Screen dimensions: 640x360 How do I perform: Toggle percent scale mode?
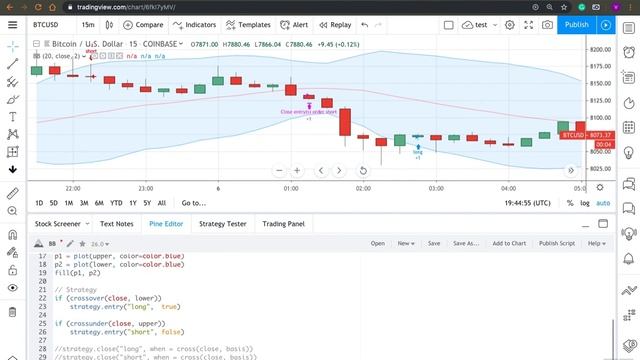(x=570, y=203)
